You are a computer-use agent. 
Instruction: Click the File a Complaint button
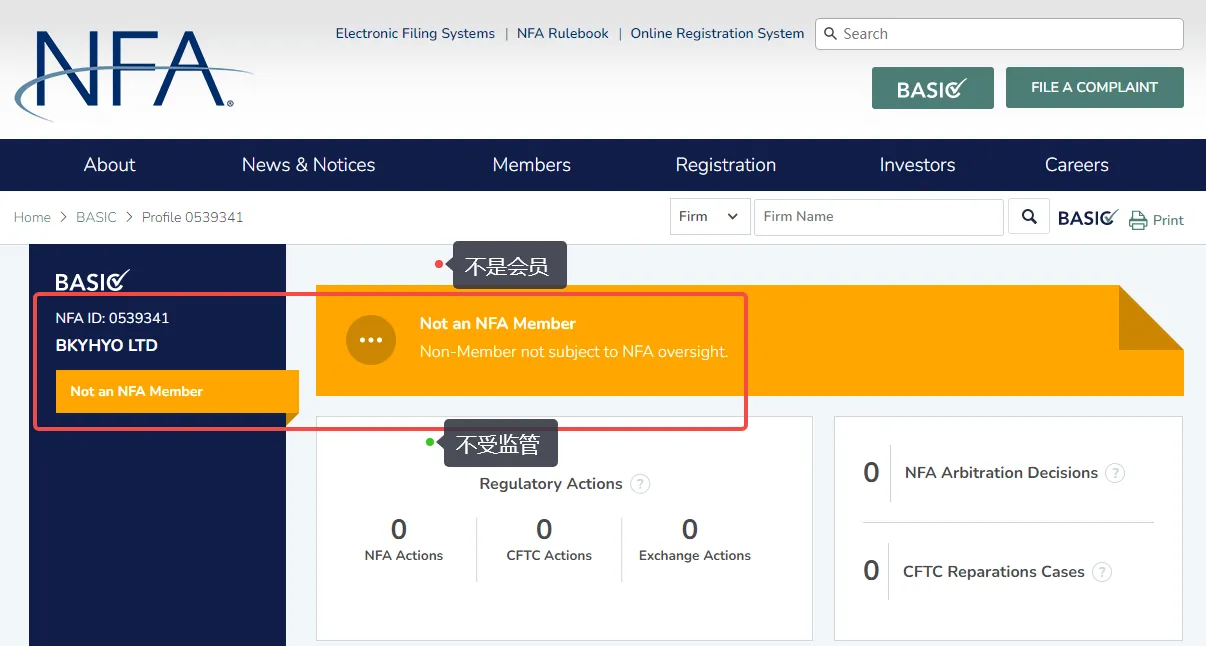[x=1095, y=87]
